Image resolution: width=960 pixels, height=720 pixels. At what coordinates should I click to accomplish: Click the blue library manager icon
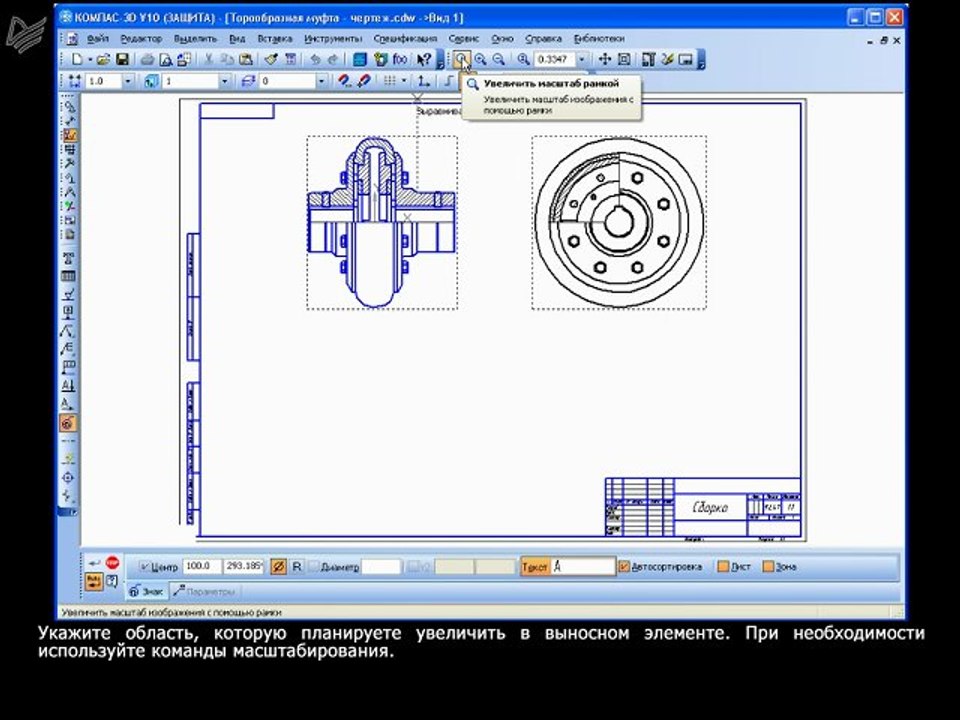(360, 59)
